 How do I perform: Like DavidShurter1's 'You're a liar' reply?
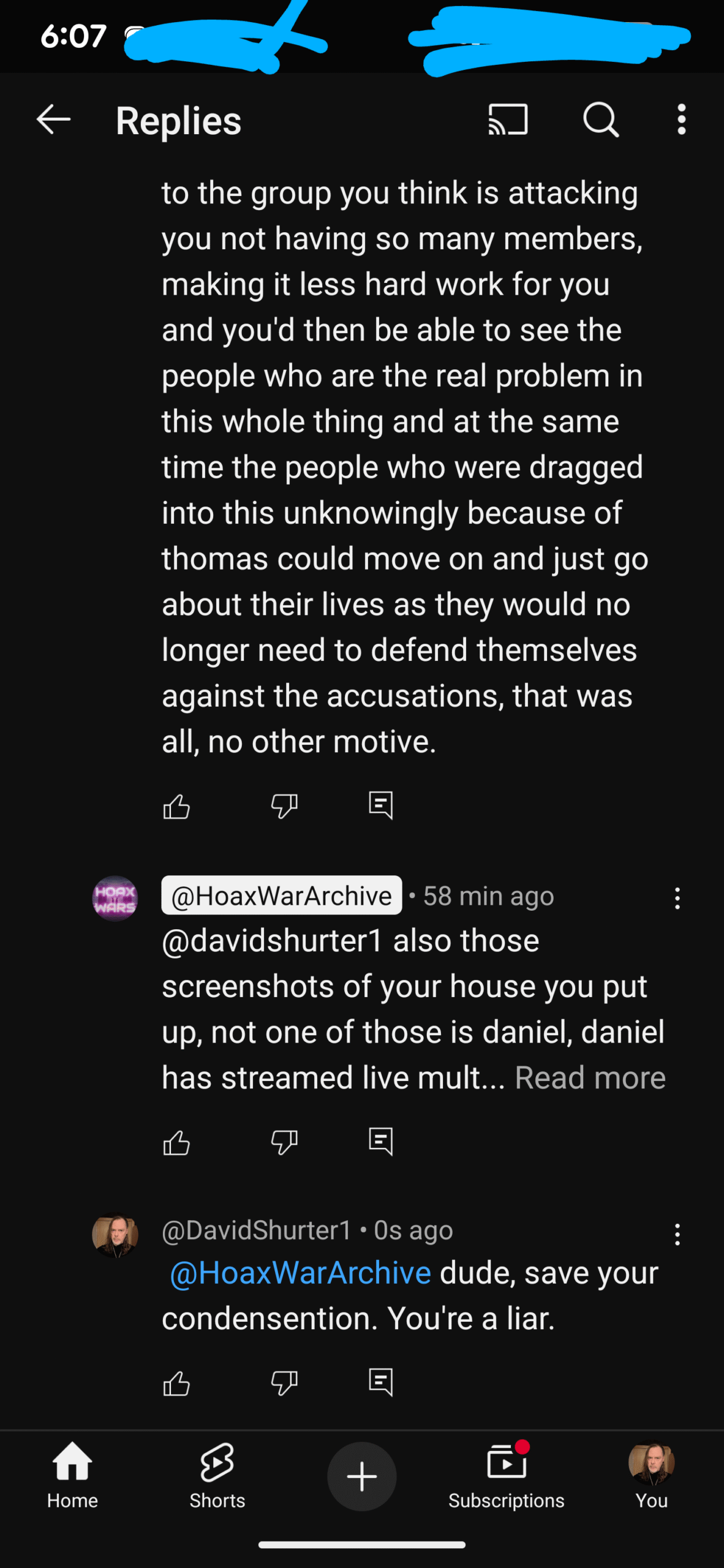pos(176,1383)
